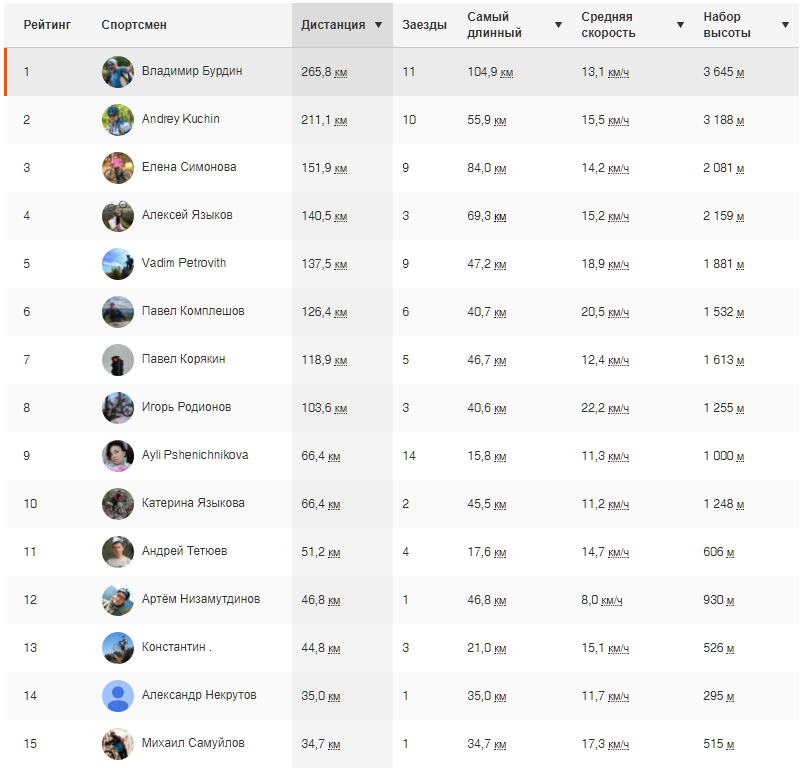
Task: Click the 20,5 км/ч speed value
Action: [x=605, y=312]
